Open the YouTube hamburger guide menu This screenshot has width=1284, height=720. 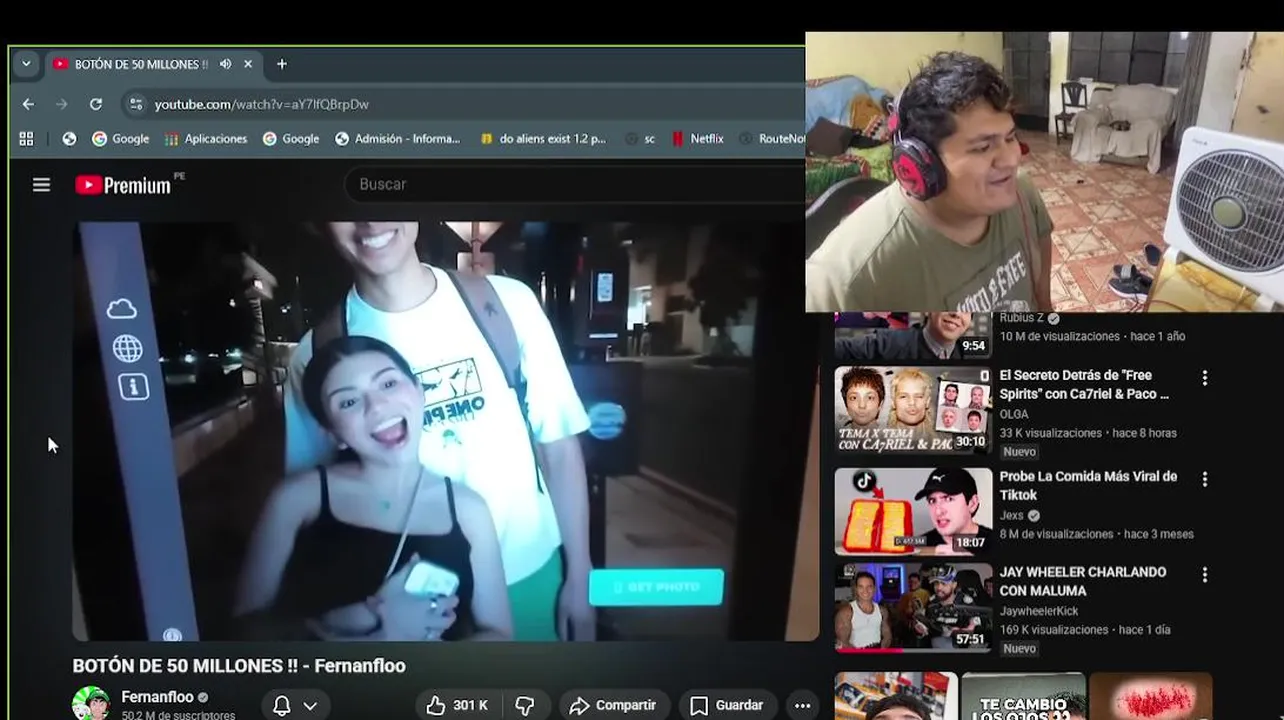point(41,185)
